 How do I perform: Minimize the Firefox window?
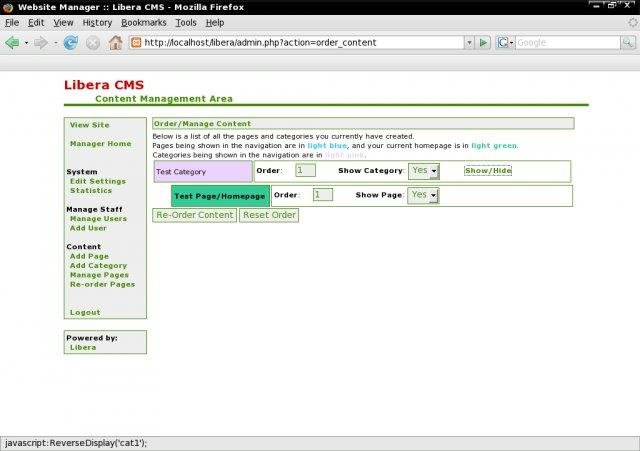pyautogui.click(x=596, y=6)
